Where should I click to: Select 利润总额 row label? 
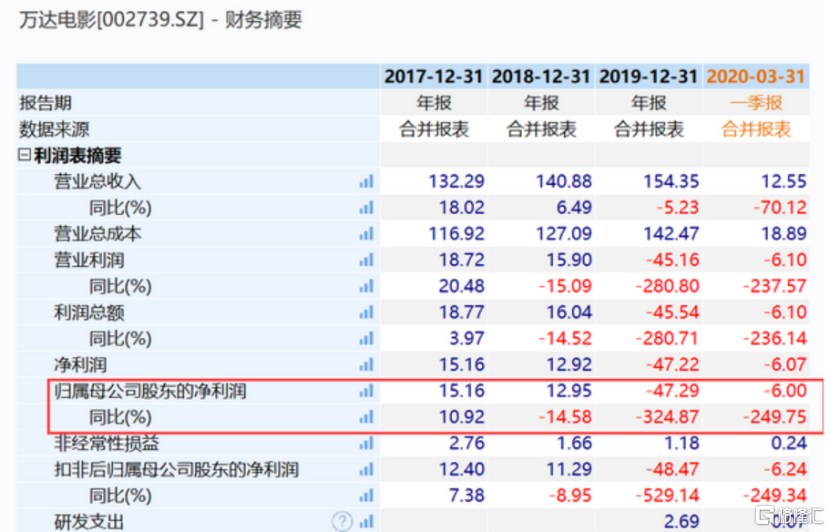pyautogui.click(x=89, y=312)
